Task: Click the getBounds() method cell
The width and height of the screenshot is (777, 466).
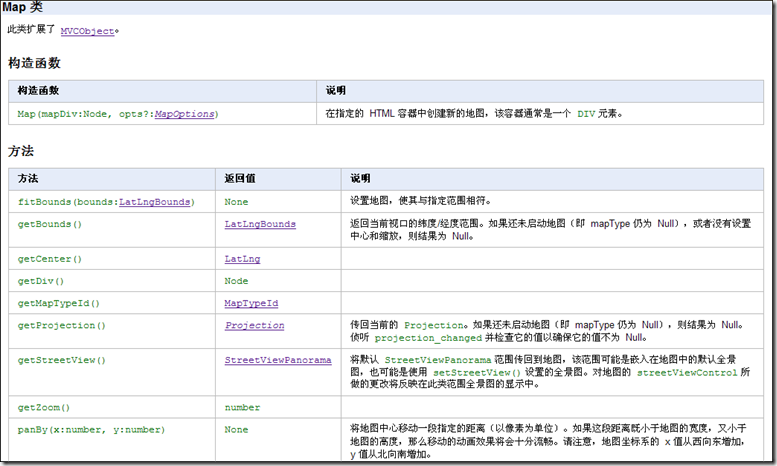Action: [x=112, y=230]
